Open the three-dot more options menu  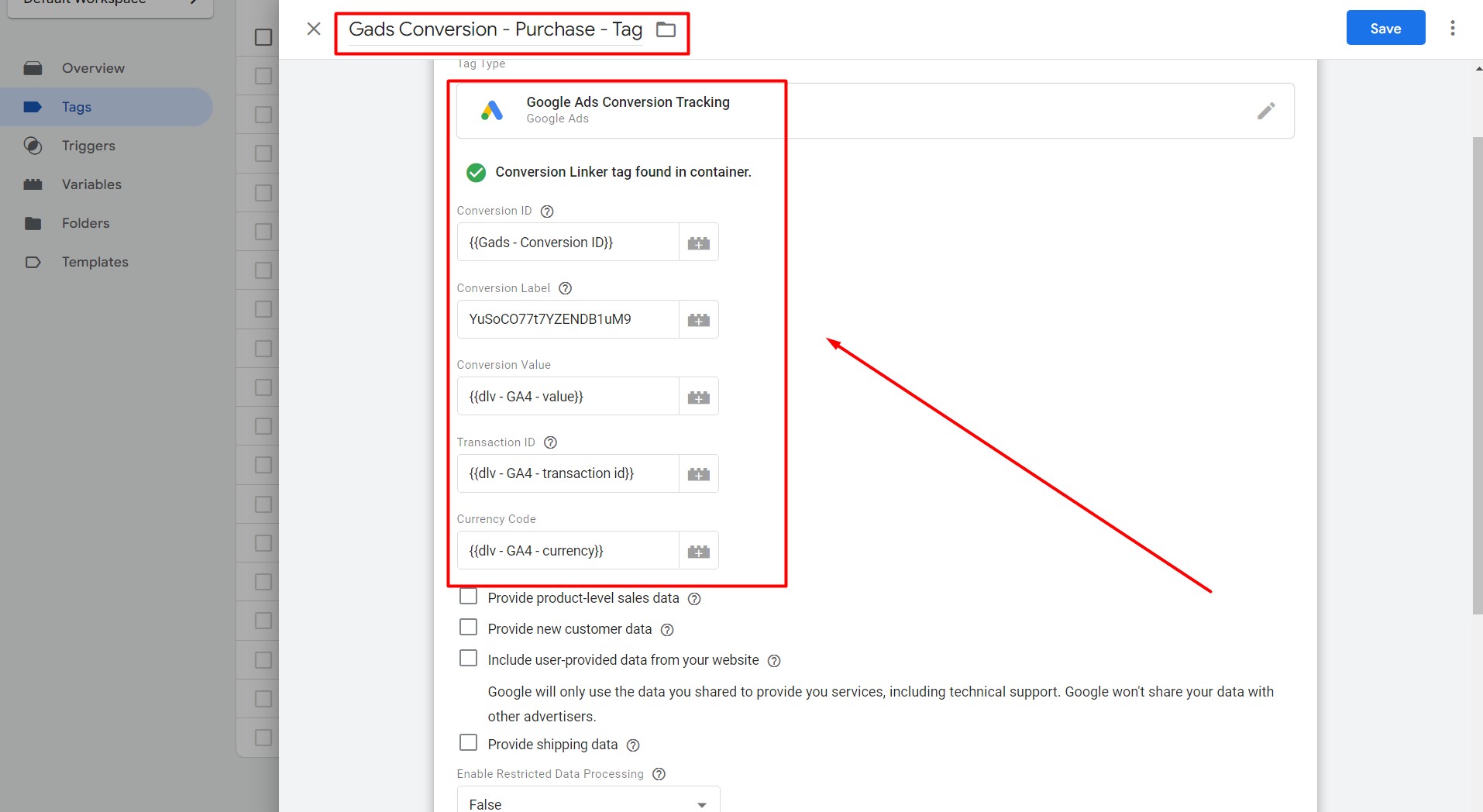pos(1453,28)
